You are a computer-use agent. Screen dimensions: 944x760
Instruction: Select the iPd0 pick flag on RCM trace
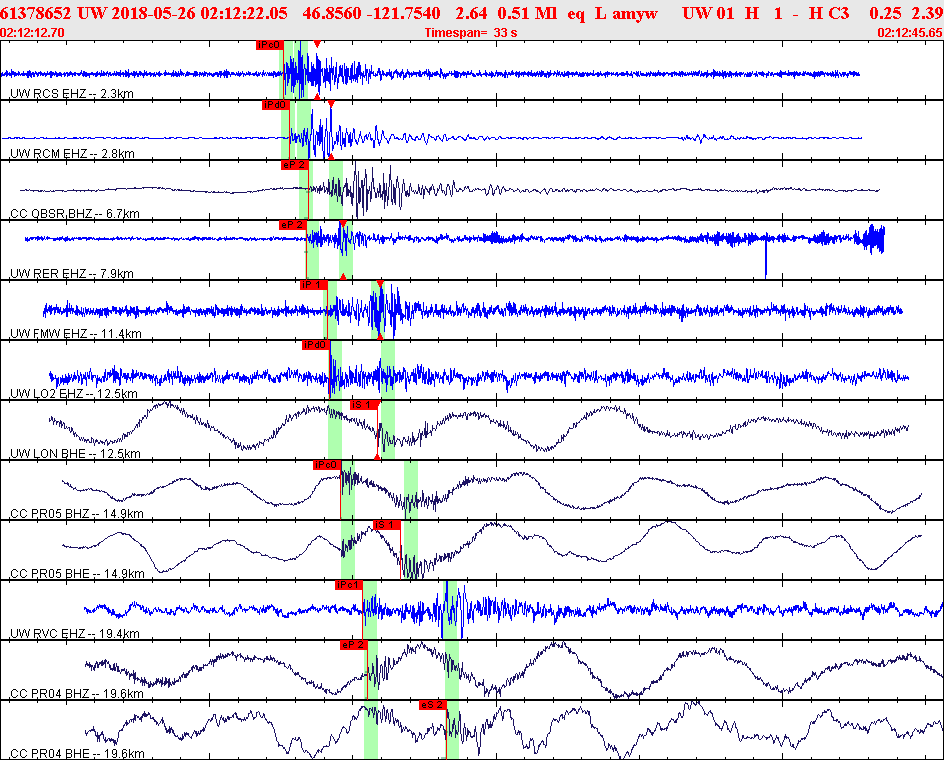point(276,105)
